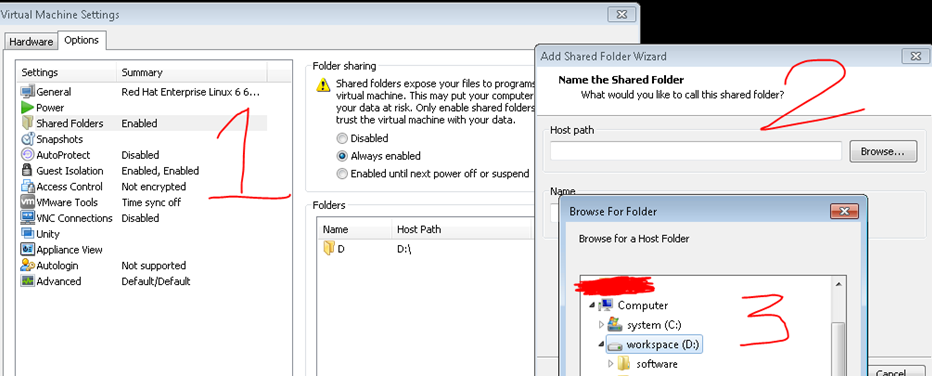Click the 'Time sync off' summary value

point(151,203)
